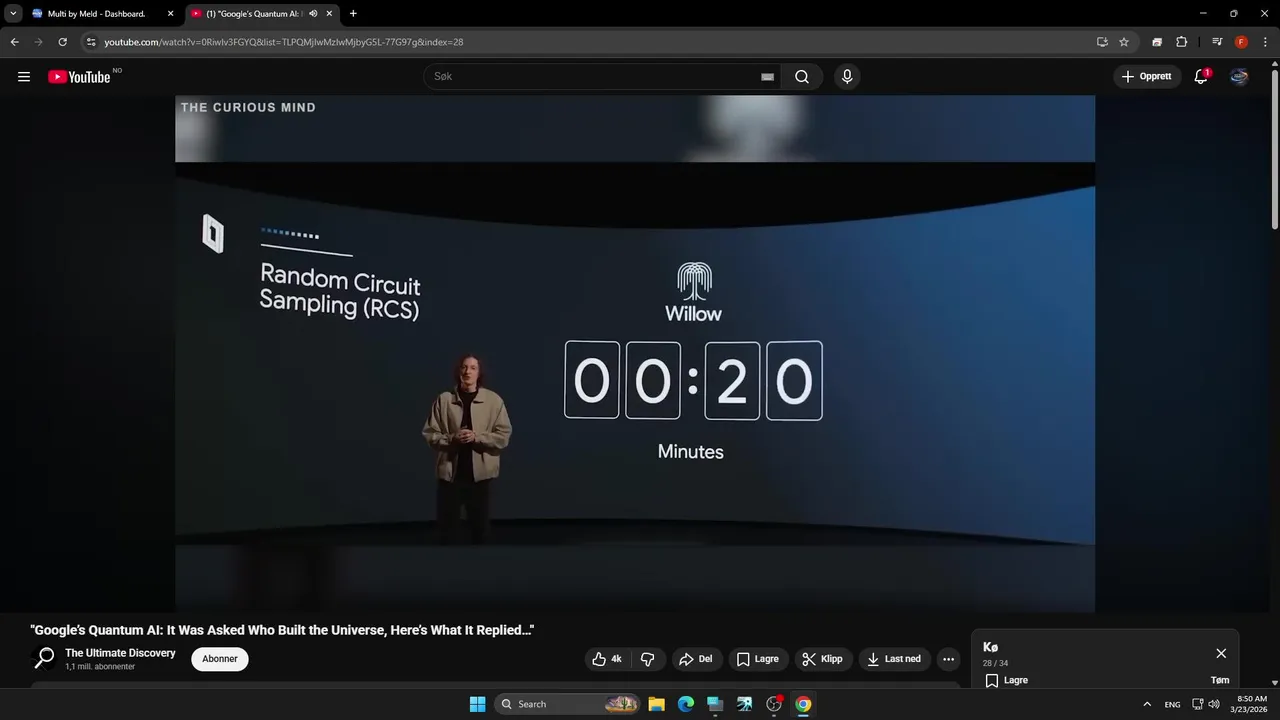The width and height of the screenshot is (1280, 720).
Task: Reload the current page
Action: point(62,42)
